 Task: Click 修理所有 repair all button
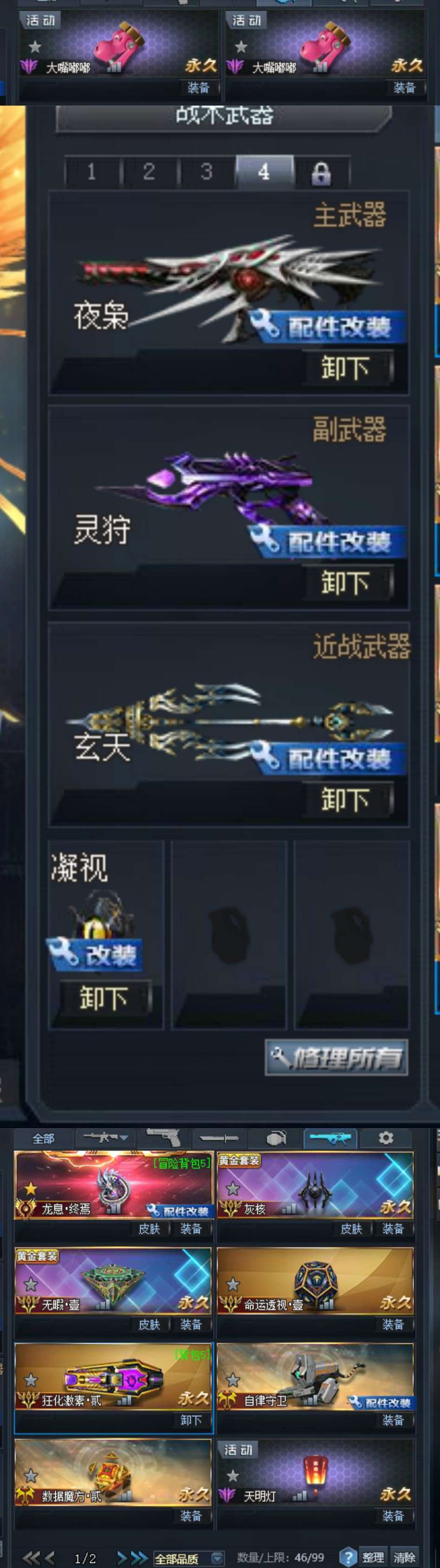[336, 1059]
